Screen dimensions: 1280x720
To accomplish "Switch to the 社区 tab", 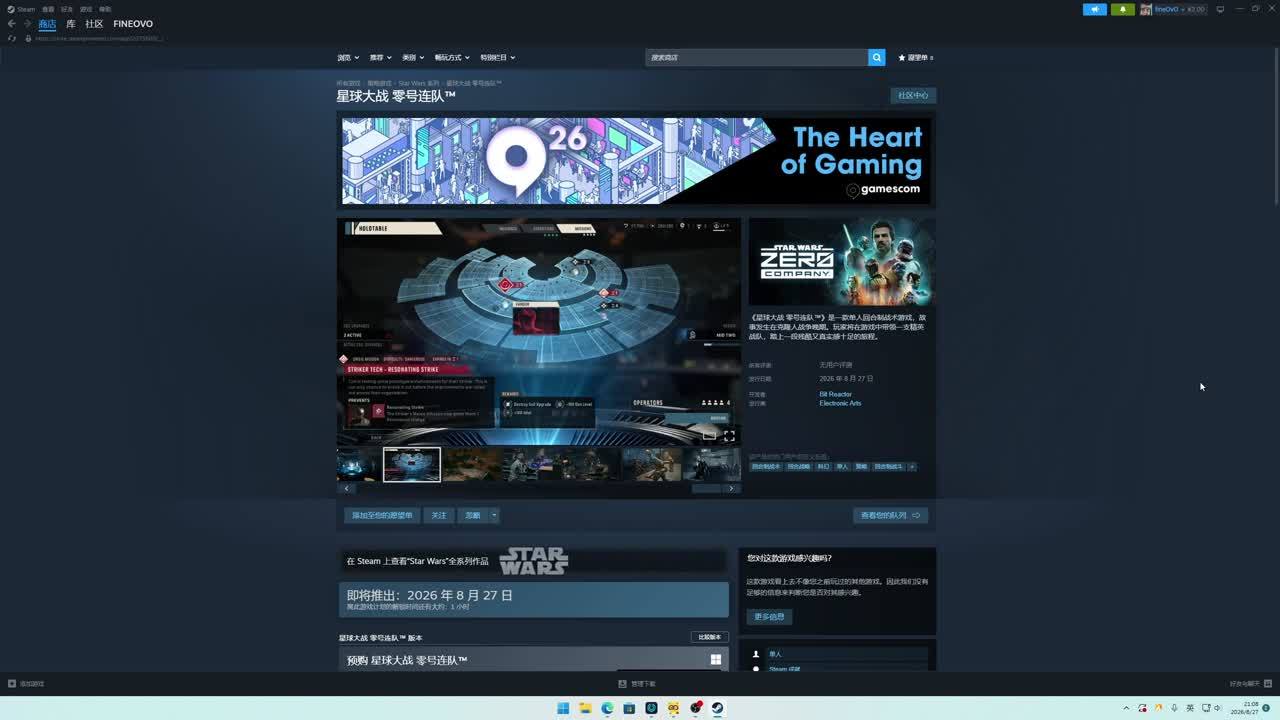I will pyautogui.click(x=94, y=24).
